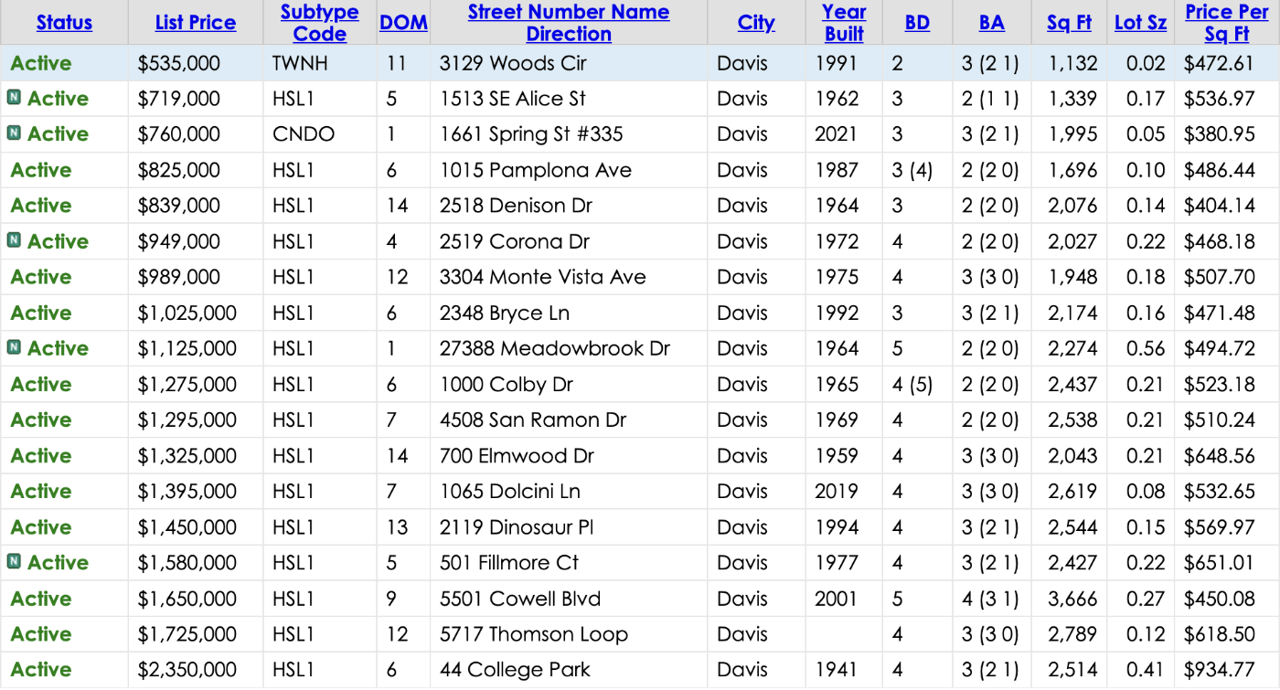Sort listings by DOM column header
Image resolution: width=1280 pixels, height=690 pixels.
coord(403,22)
